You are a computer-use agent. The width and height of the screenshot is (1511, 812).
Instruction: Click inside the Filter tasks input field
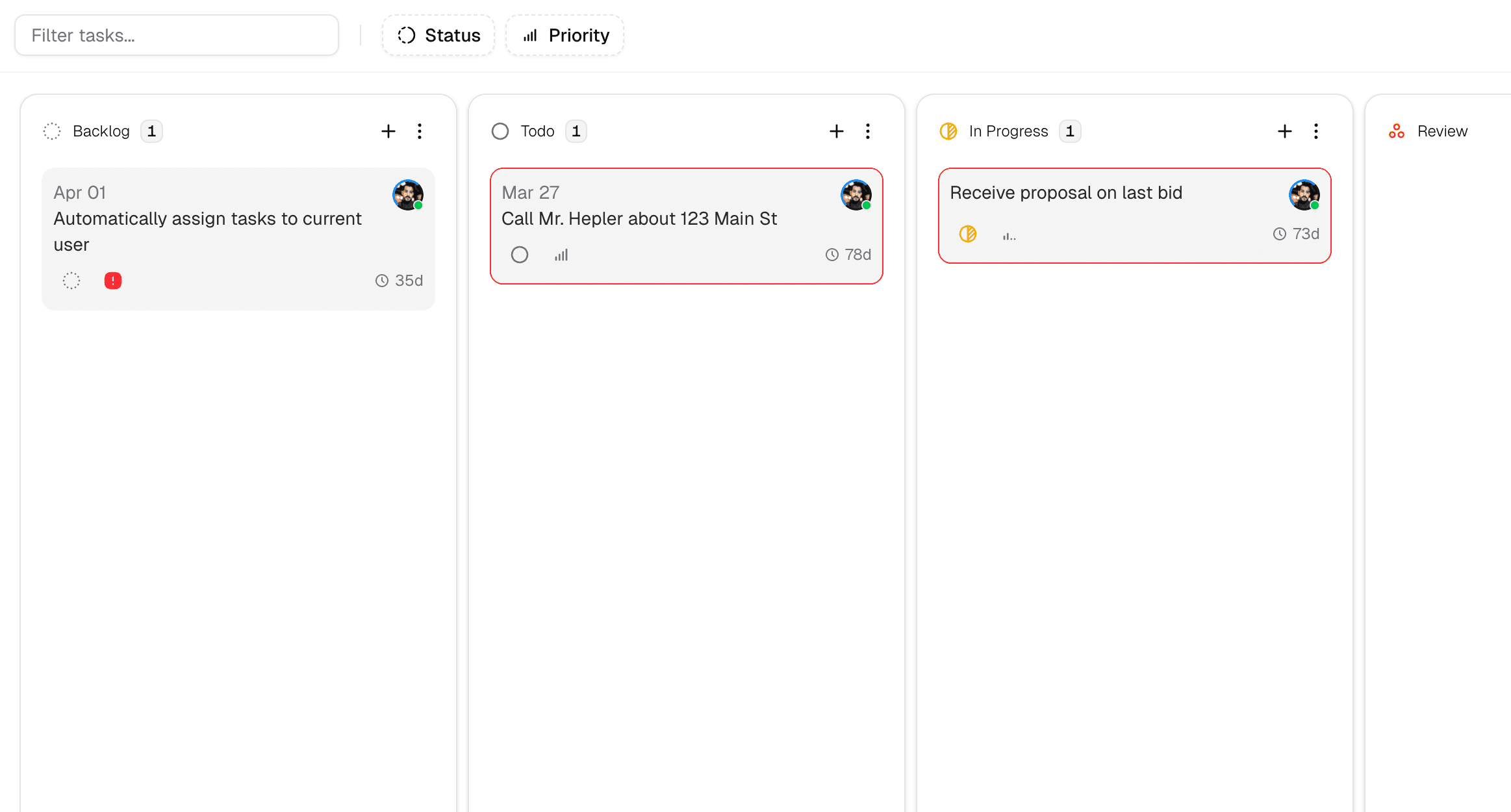pyautogui.click(x=176, y=34)
